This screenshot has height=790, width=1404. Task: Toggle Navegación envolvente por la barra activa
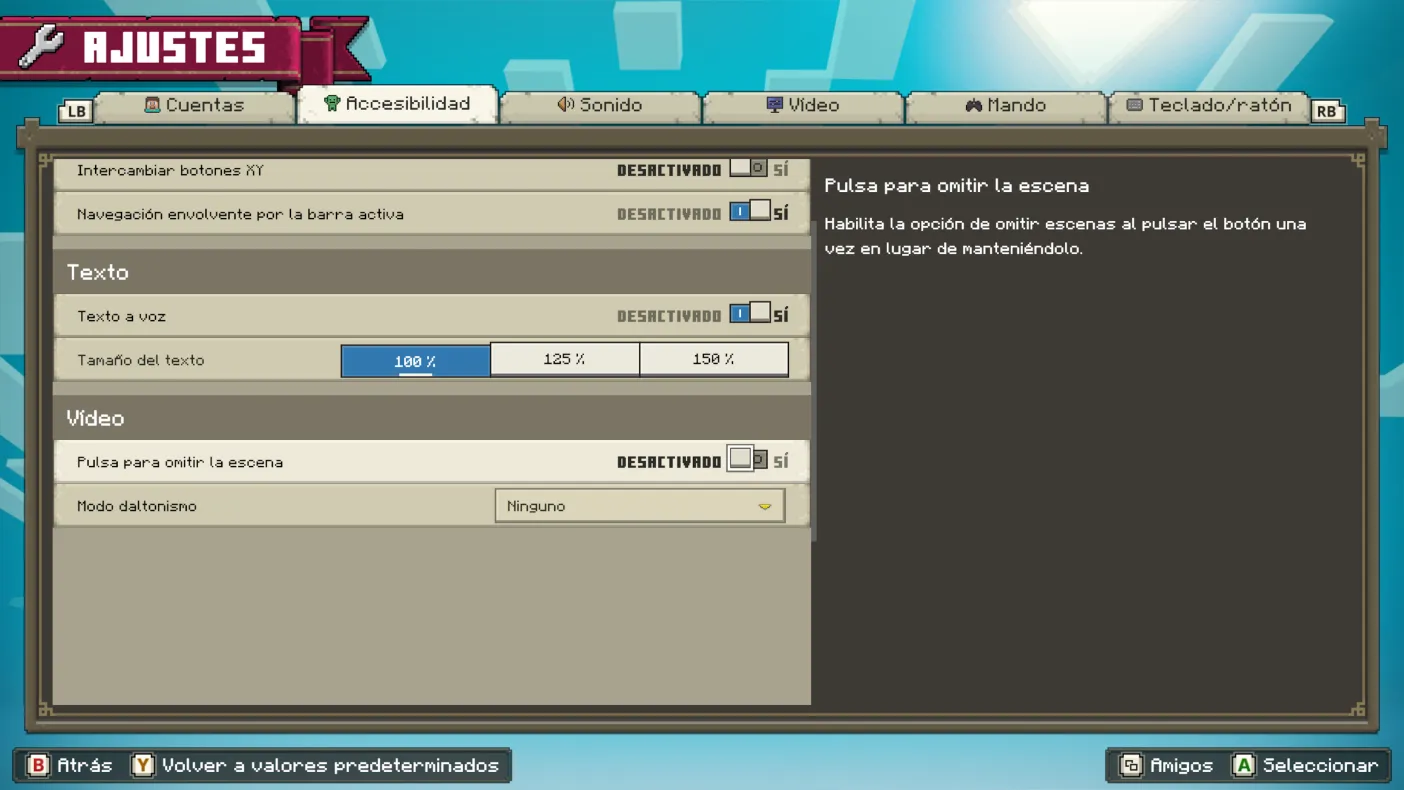750,212
